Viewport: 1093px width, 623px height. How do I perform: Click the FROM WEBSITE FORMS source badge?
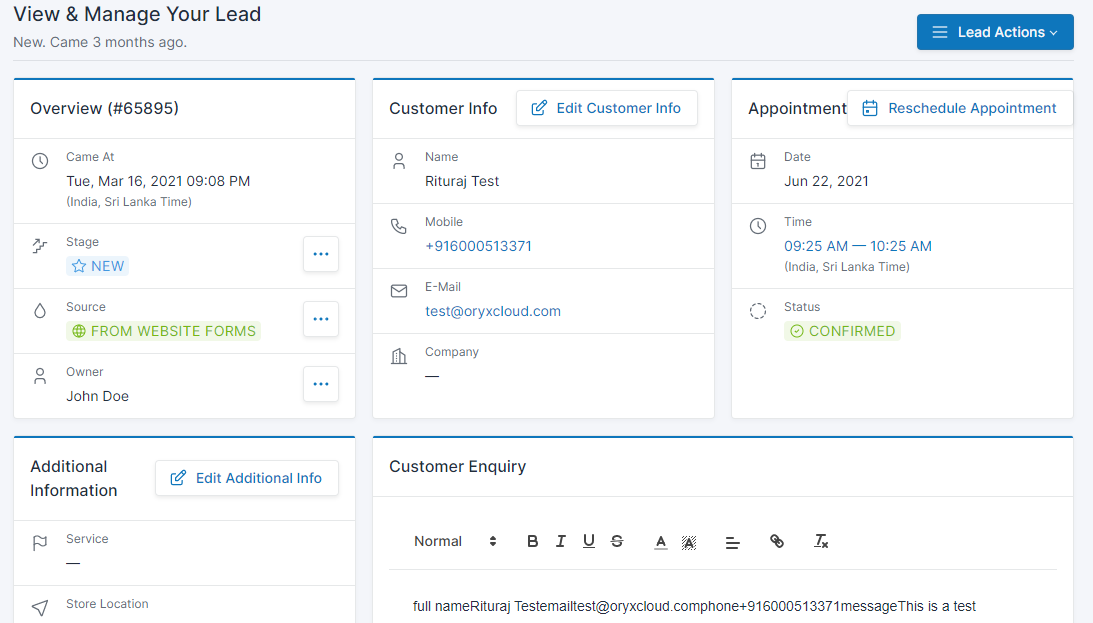coord(164,331)
